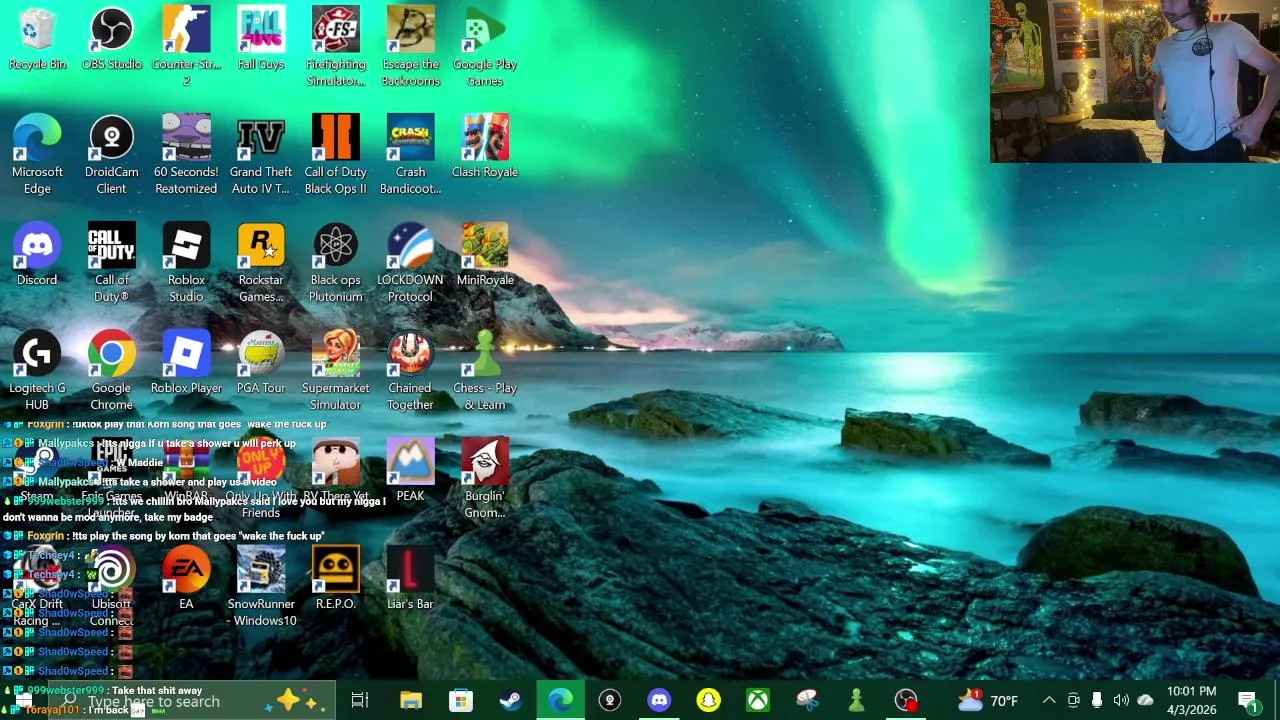Open Task View in the taskbar
The image size is (1280, 720).
coord(360,701)
